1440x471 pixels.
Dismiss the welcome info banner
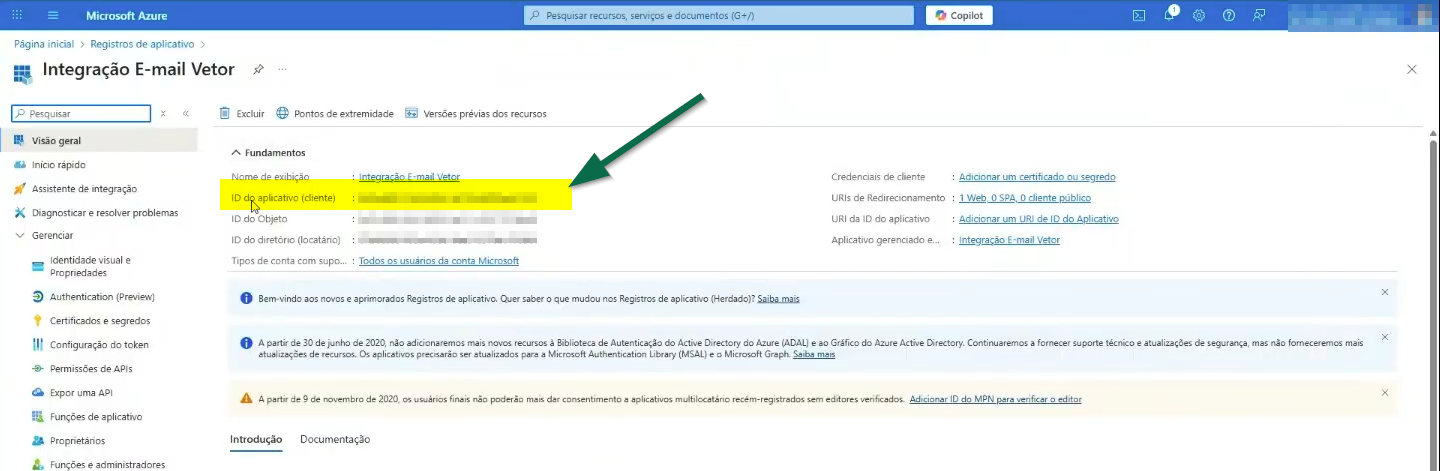coord(1385,292)
